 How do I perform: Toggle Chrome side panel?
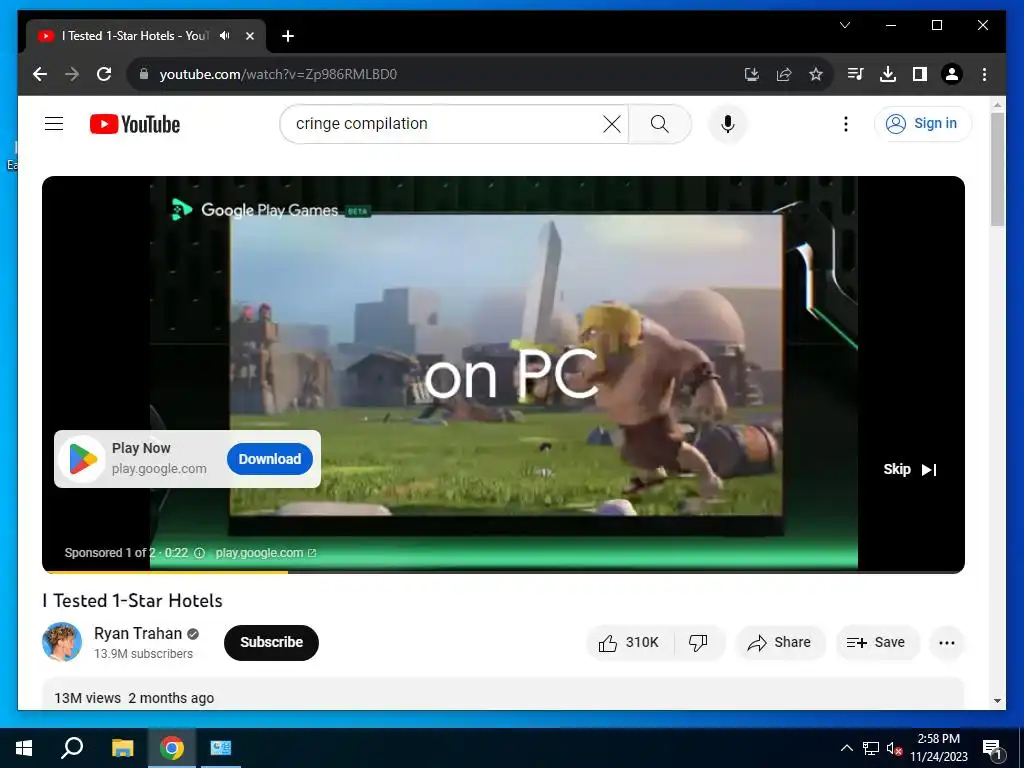(920, 74)
